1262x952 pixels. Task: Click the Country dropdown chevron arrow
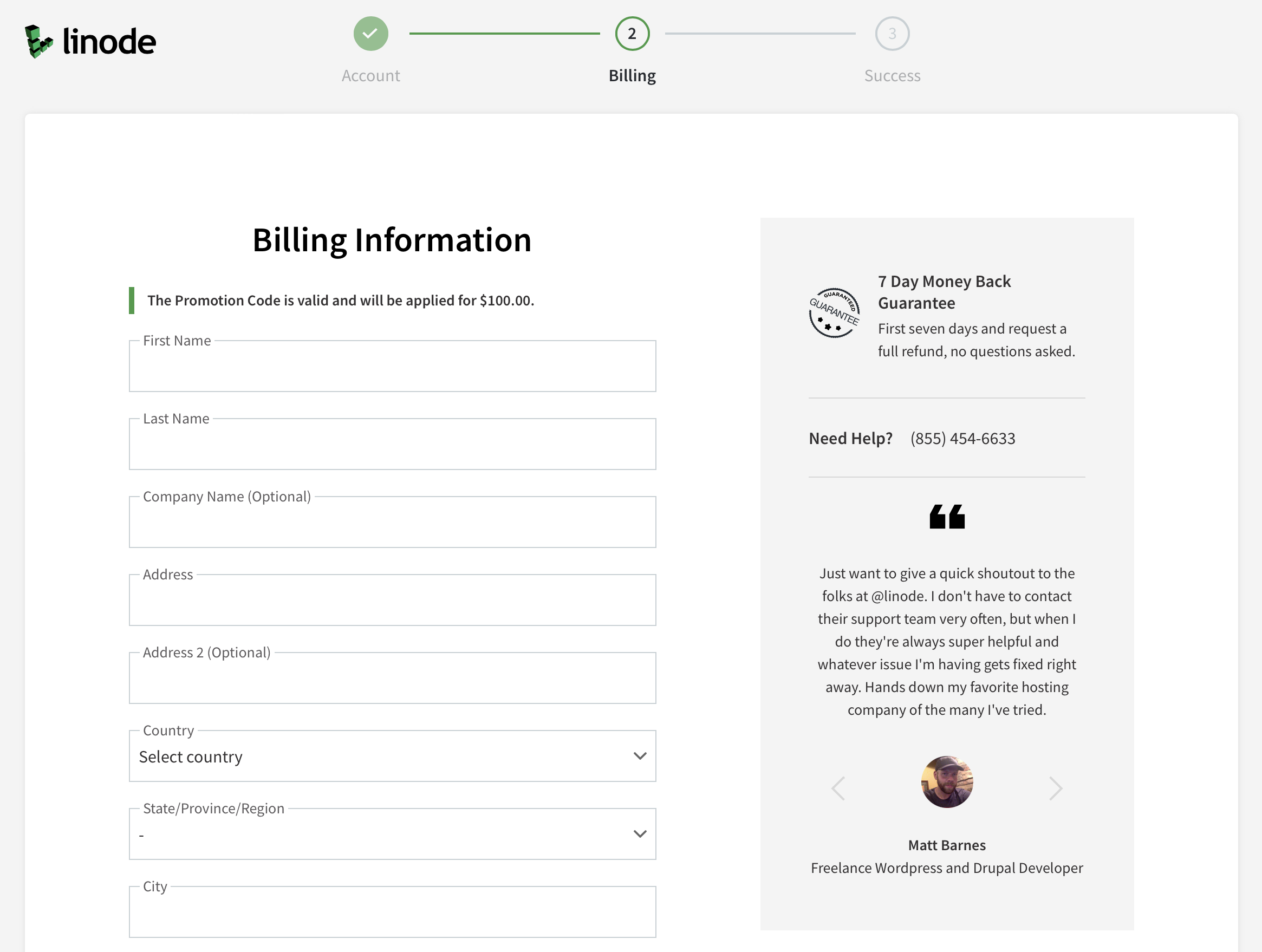(x=640, y=757)
